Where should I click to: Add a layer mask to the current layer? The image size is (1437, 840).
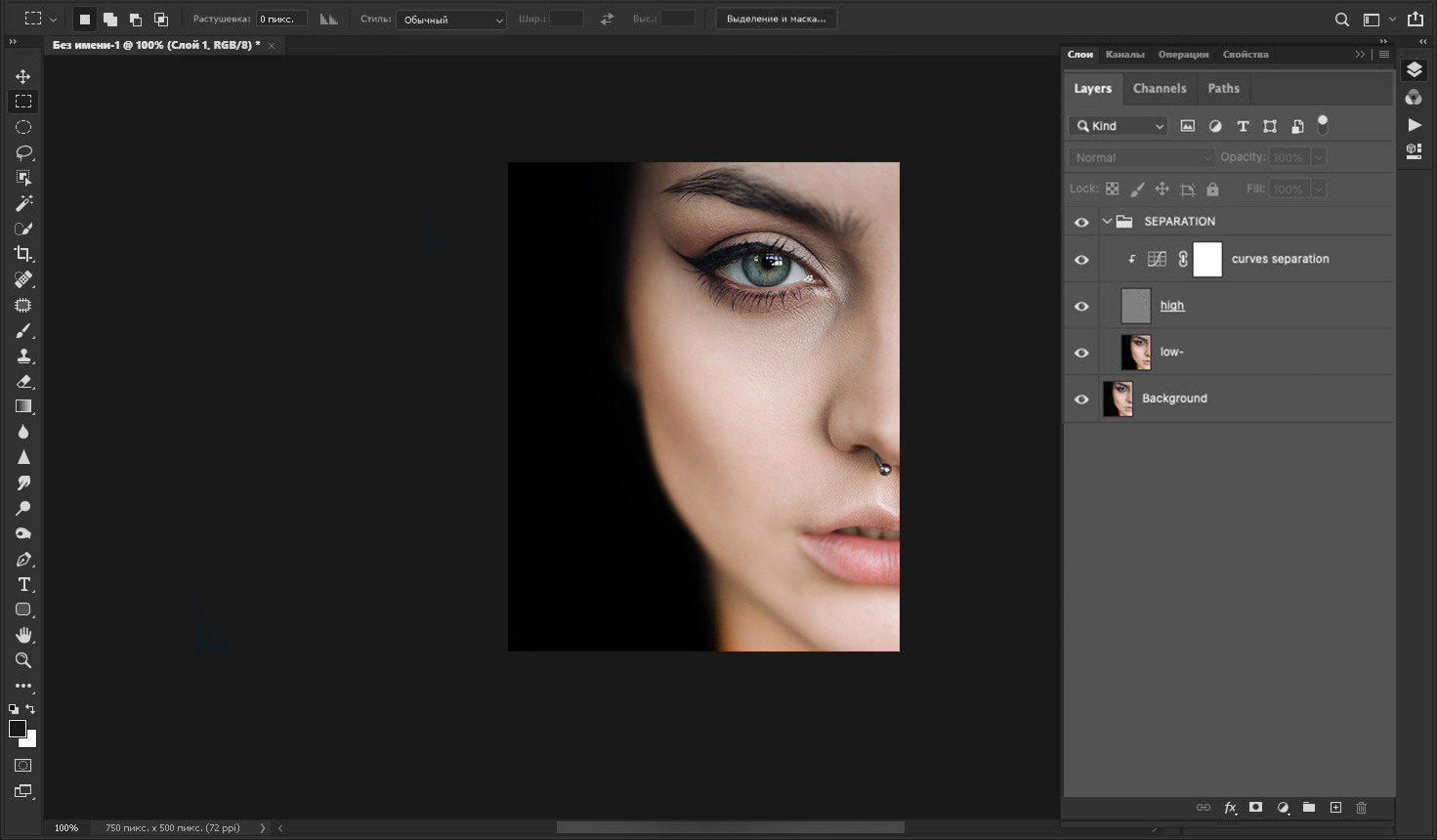[x=1255, y=808]
